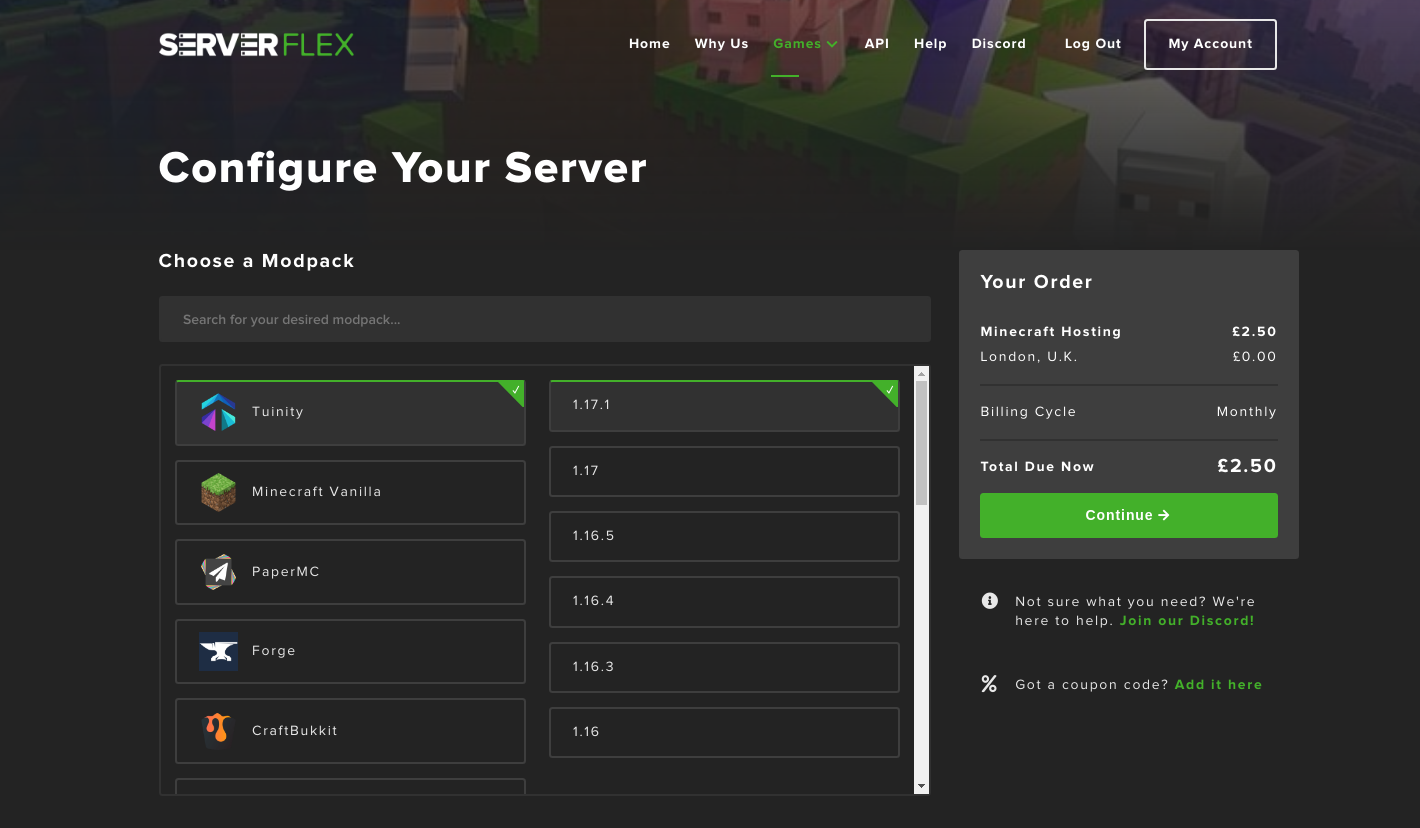Click the info icon beside 'Not sure what you need?'
This screenshot has width=1420, height=828.
990,601
